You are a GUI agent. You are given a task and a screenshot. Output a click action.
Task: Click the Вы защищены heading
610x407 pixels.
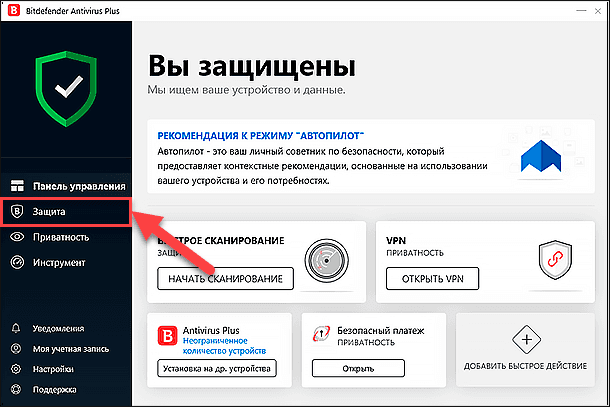click(252, 66)
